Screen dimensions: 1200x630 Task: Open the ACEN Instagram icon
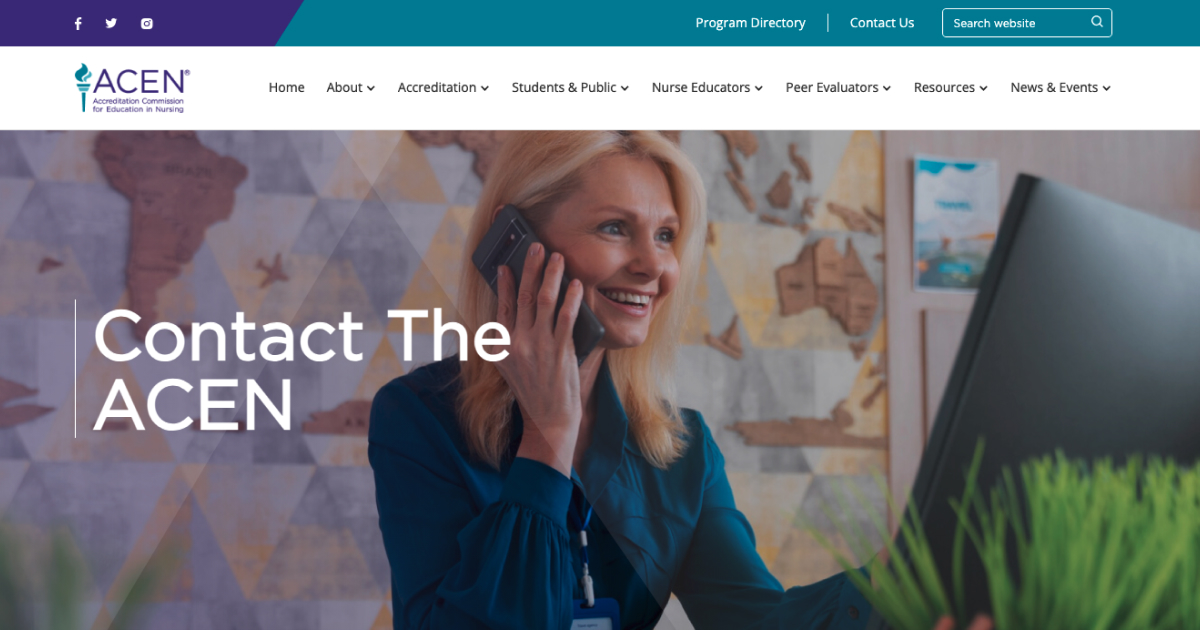147,23
